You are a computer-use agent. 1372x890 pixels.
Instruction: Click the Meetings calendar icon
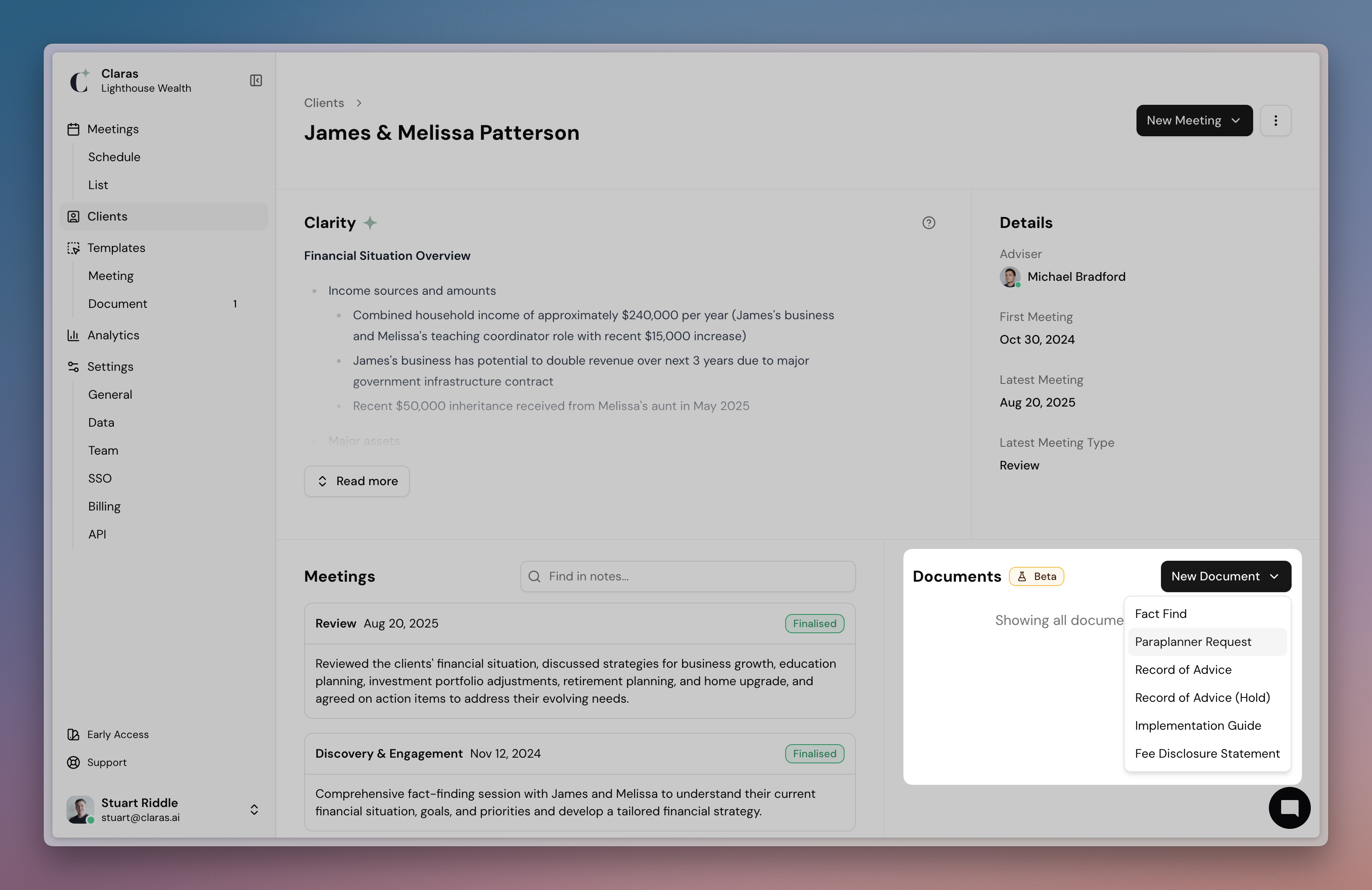click(73, 129)
